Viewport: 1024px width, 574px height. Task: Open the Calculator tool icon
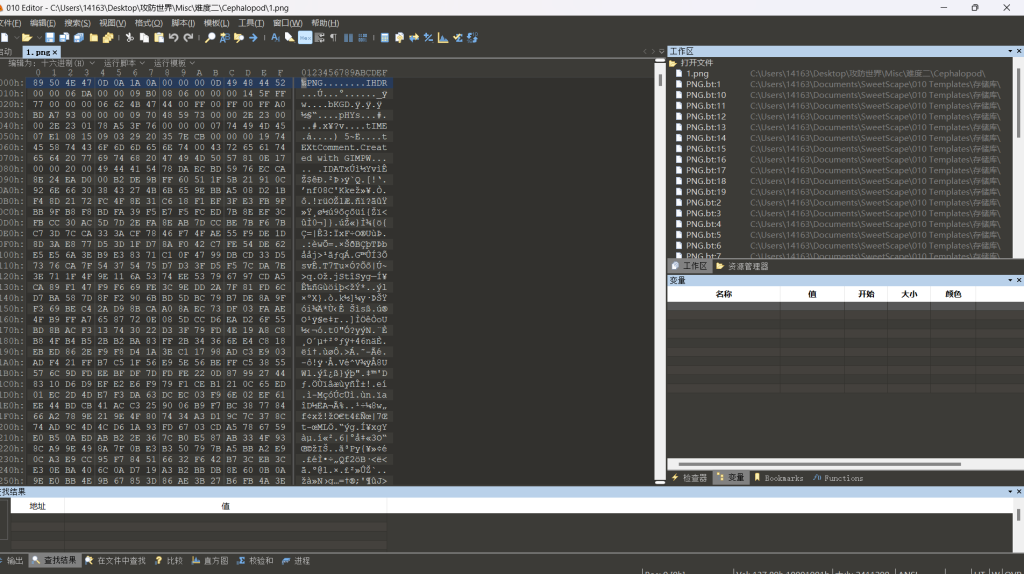click(x=384, y=38)
